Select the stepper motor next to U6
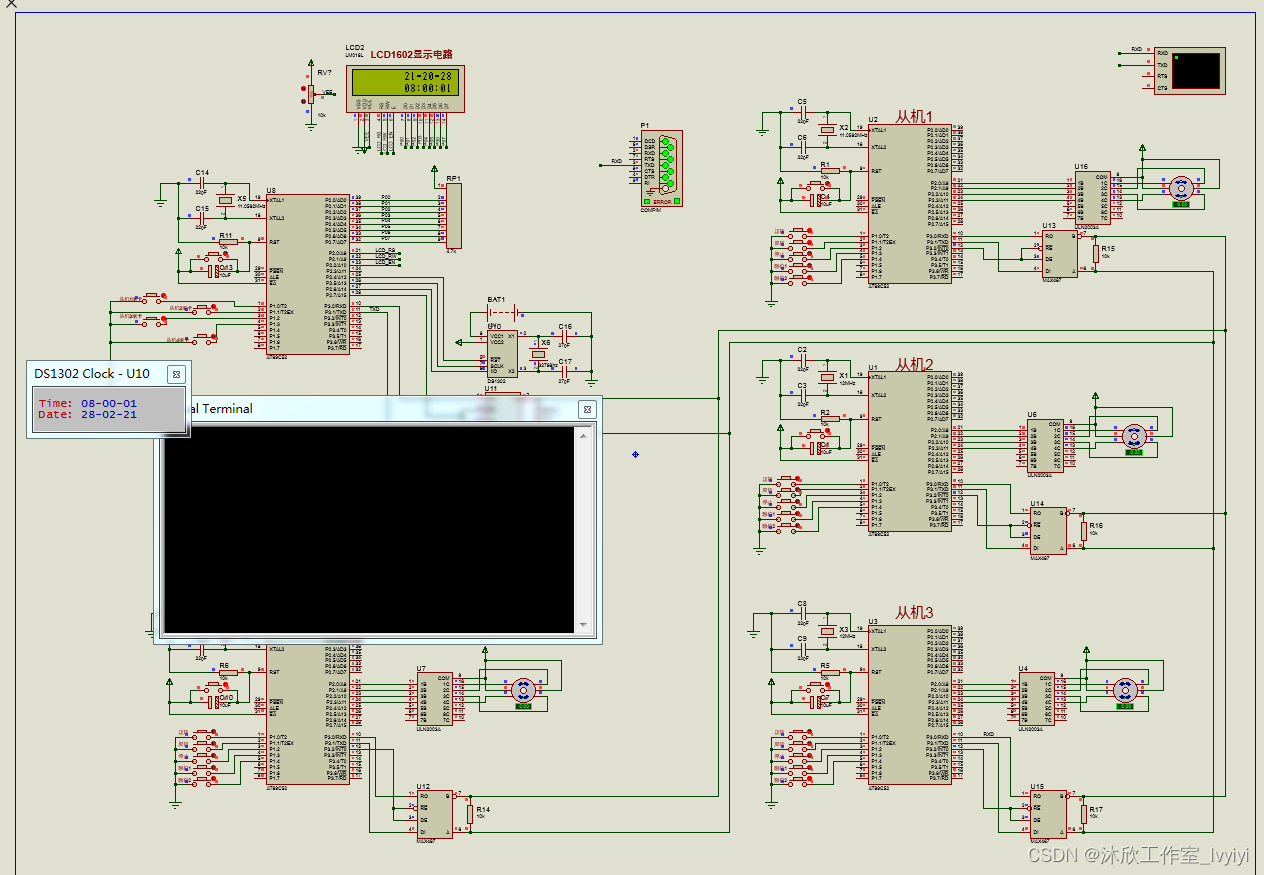1264x875 pixels. click(x=1133, y=438)
